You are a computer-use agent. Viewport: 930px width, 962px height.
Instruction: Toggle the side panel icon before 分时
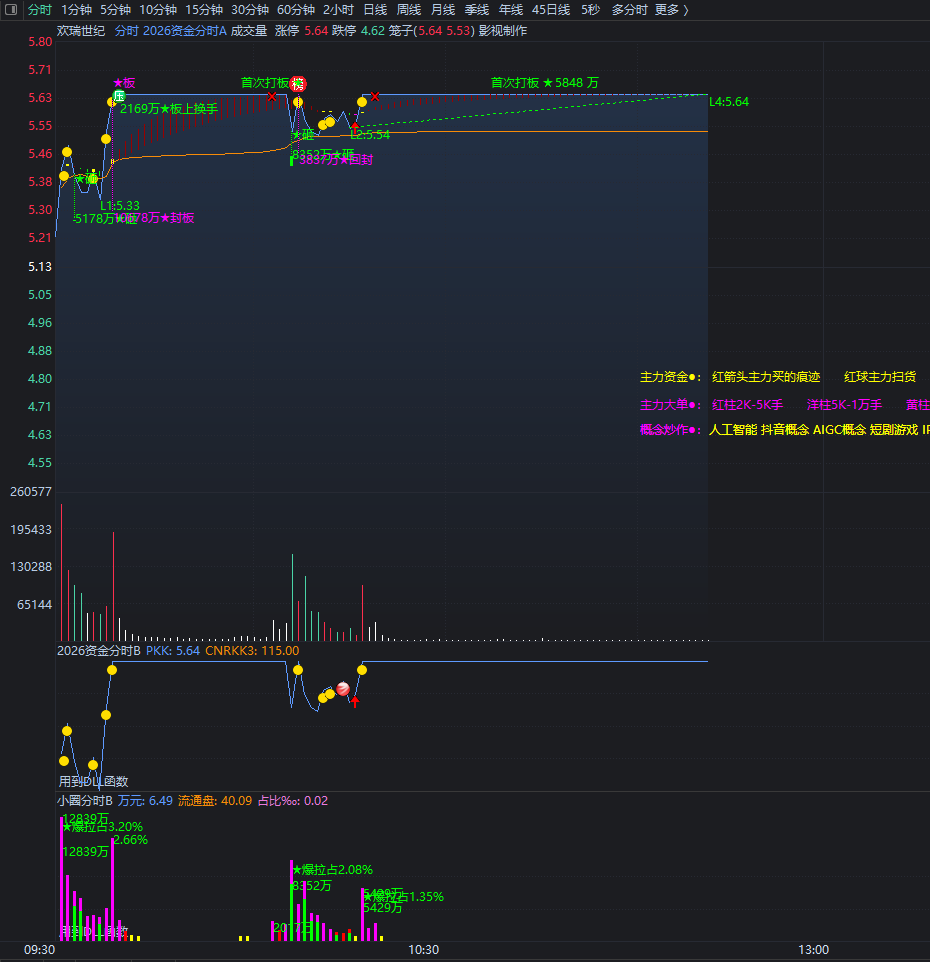(11, 10)
